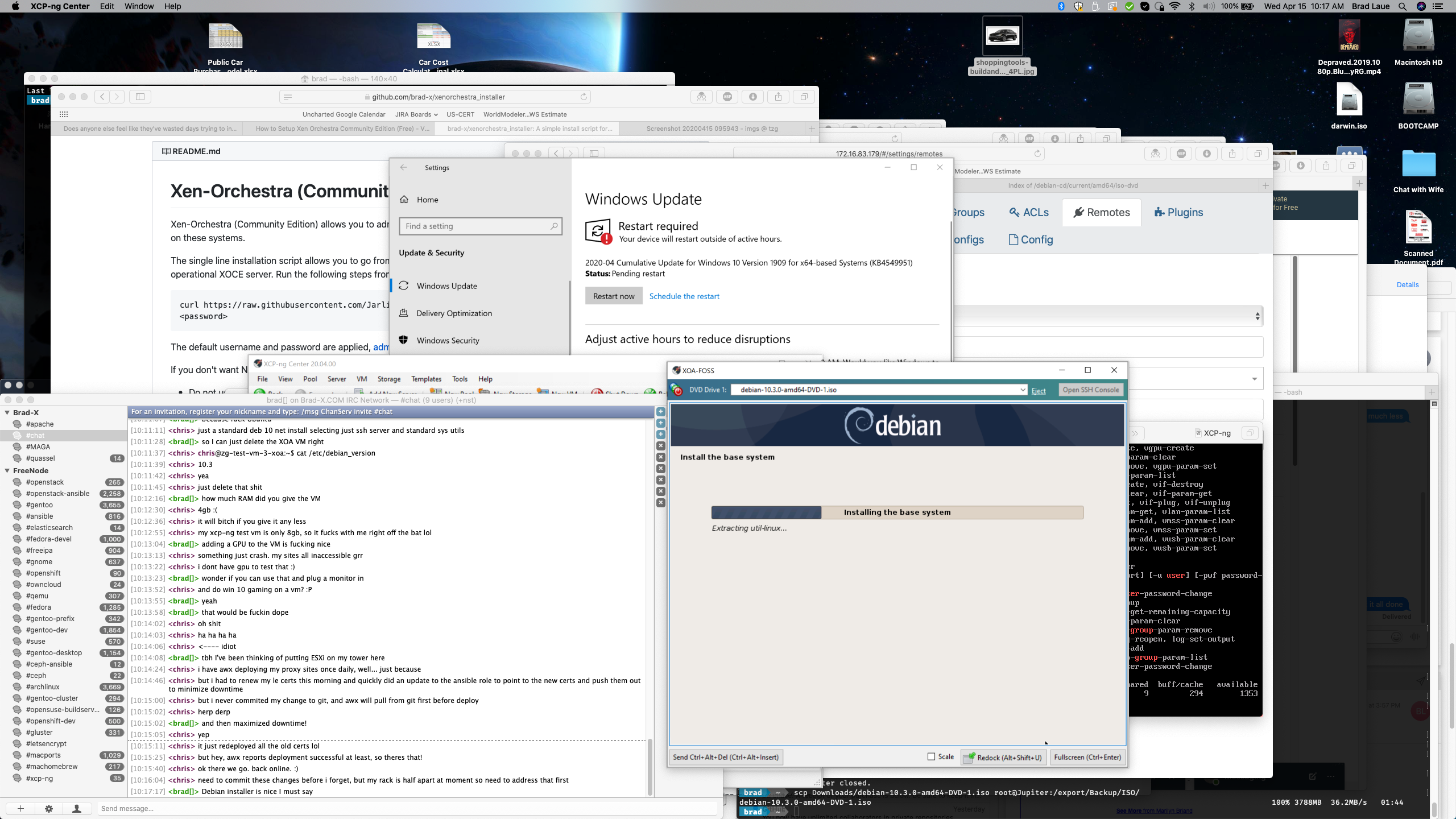Switch to the Remotes tab in Xen Orchestra
Viewport: 1456px width, 819px height.
(1101, 212)
